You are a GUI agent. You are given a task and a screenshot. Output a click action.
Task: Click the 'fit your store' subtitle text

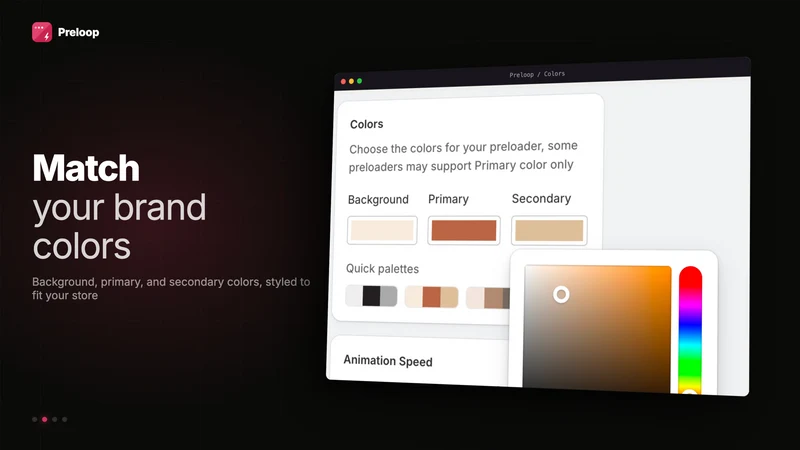(x=65, y=295)
